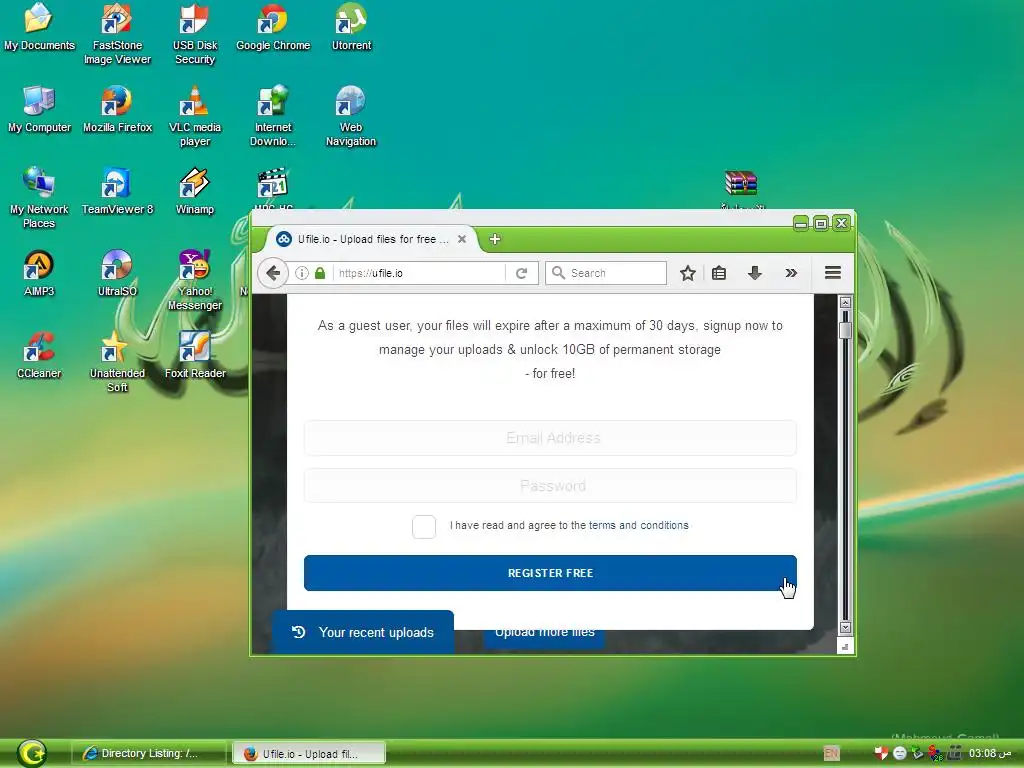The height and width of the screenshot is (768, 1024).
Task: Select the My Computer icon
Action: (39, 109)
